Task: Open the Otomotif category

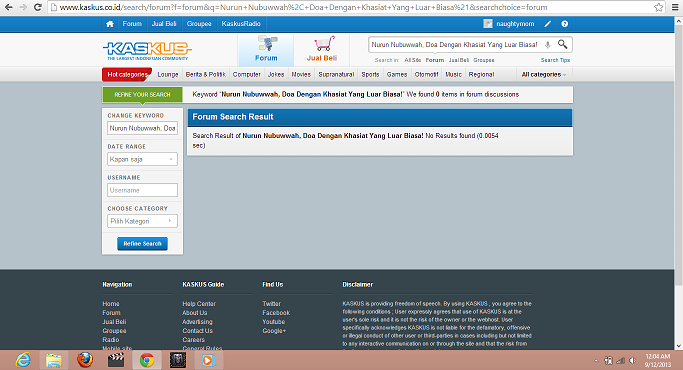Action: [x=426, y=75]
